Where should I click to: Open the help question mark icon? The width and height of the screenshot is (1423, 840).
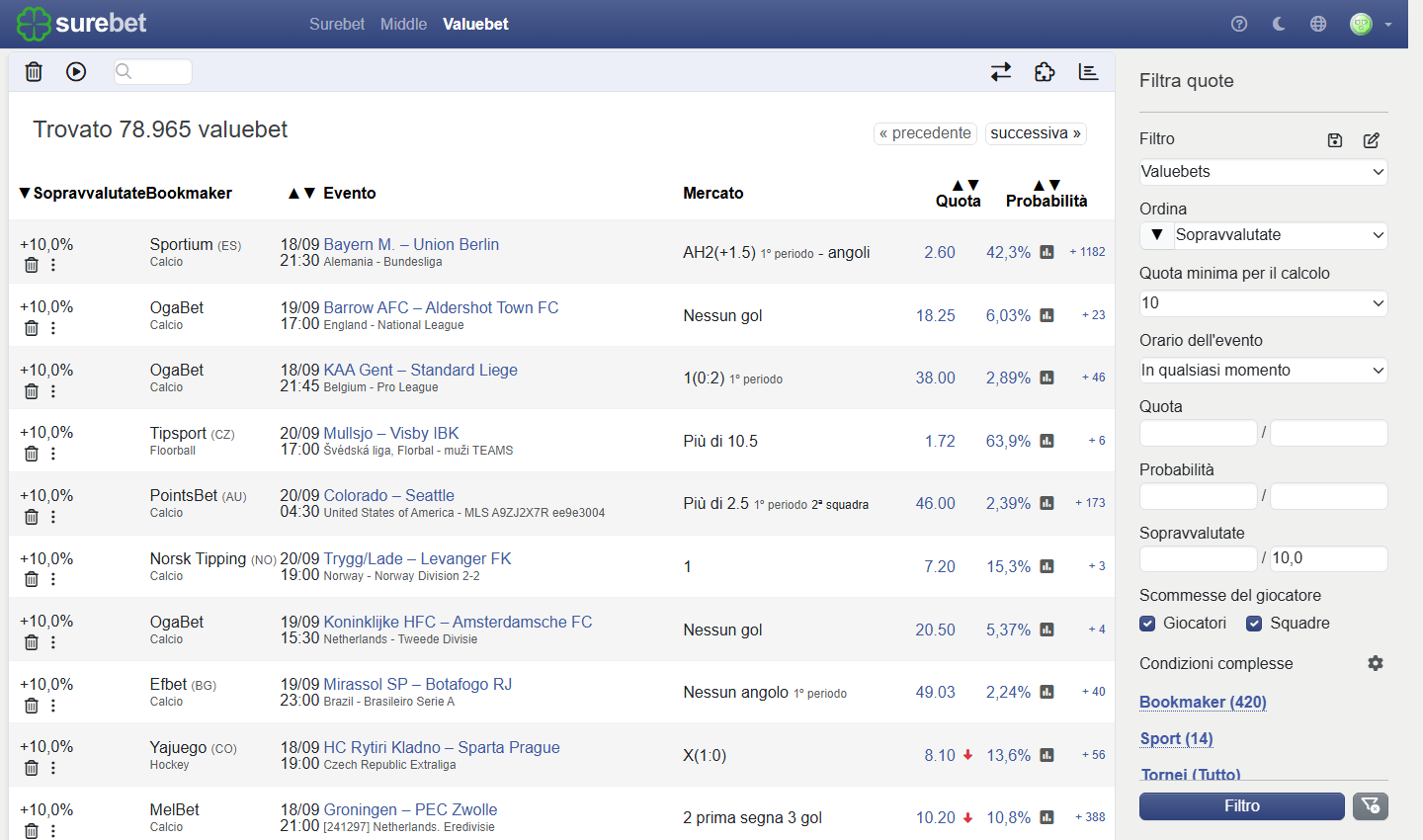(1239, 24)
